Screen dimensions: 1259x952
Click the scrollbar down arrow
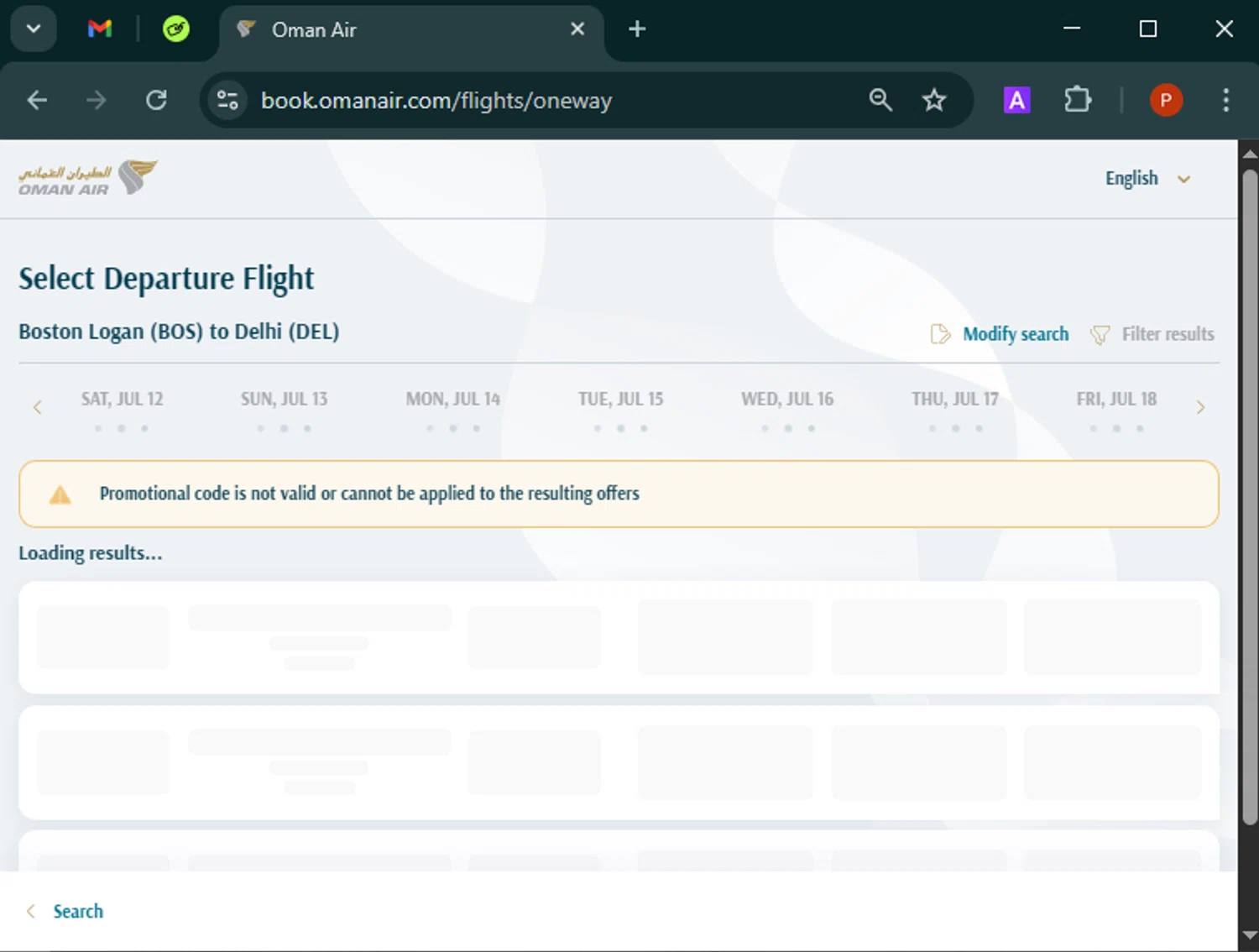pyautogui.click(x=1250, y=935)
